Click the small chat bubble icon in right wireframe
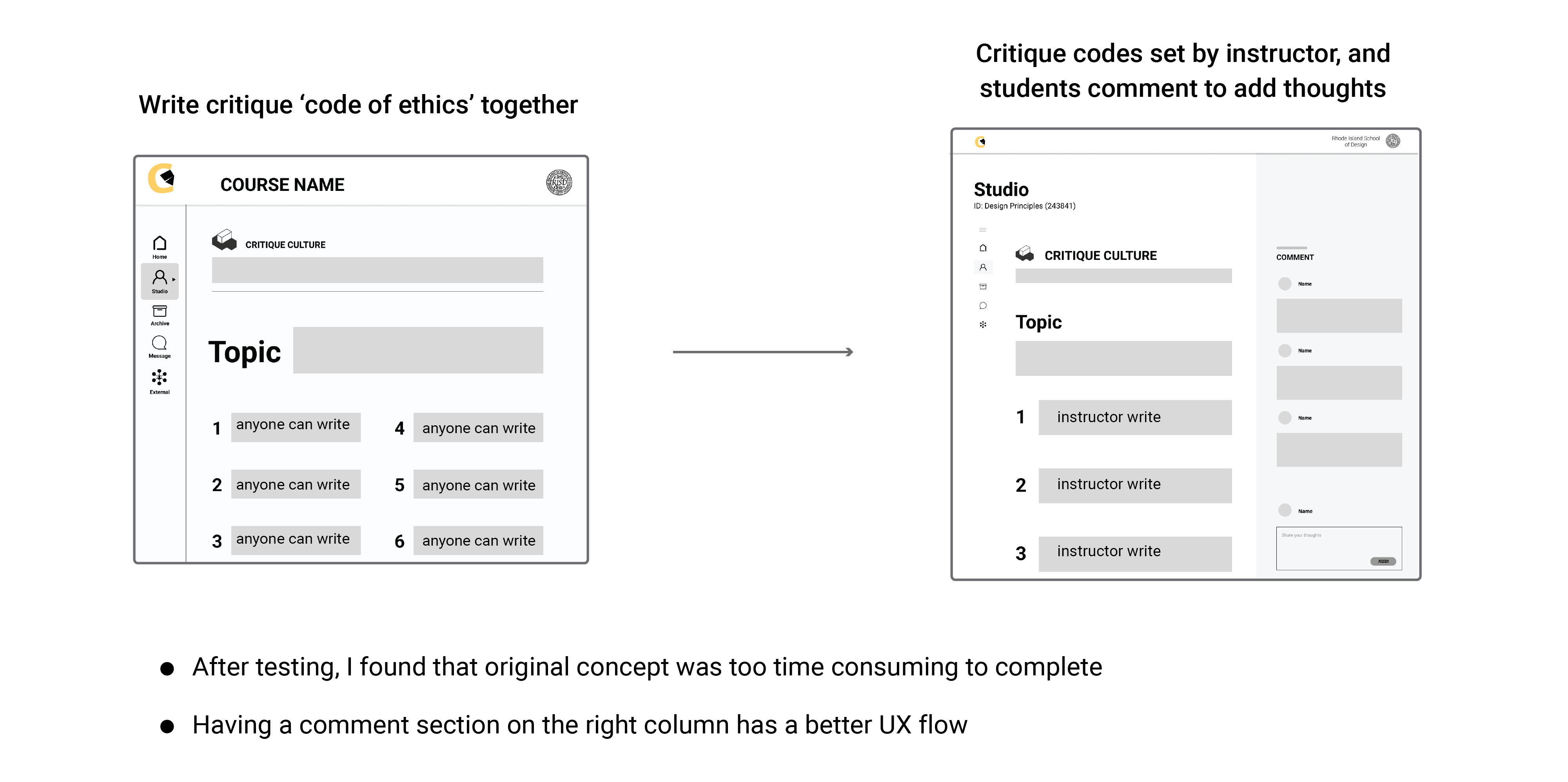1568x782 pixels. coord(982,305)
